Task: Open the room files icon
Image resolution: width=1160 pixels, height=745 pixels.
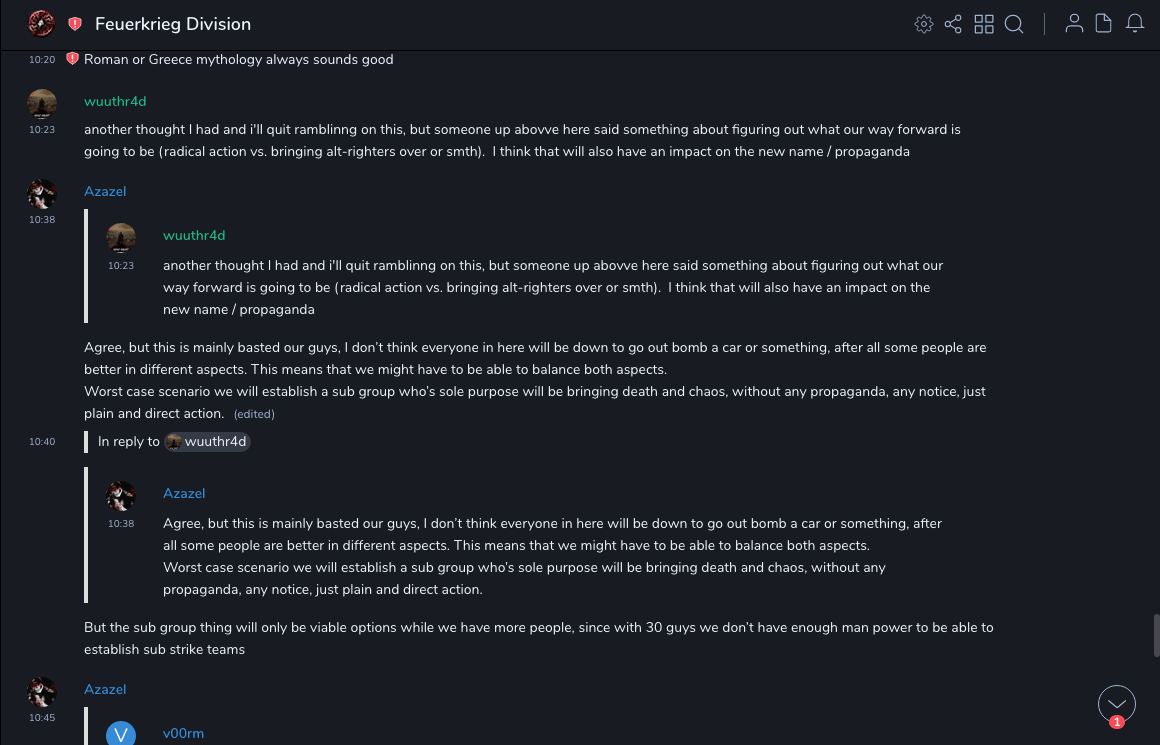Action: tap(1104, 24)
